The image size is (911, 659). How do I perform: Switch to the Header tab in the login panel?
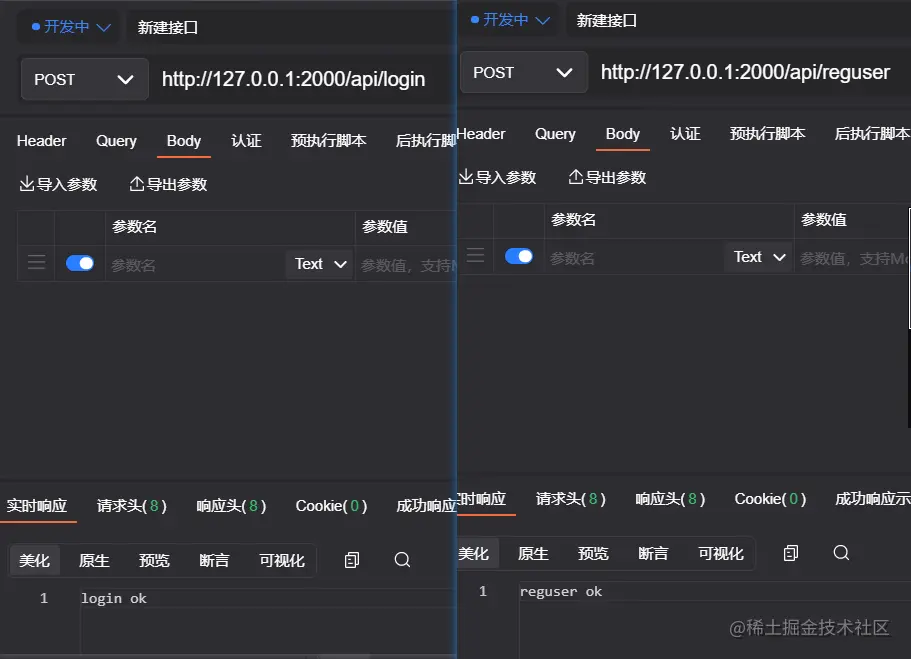click(x=41, y=141)
